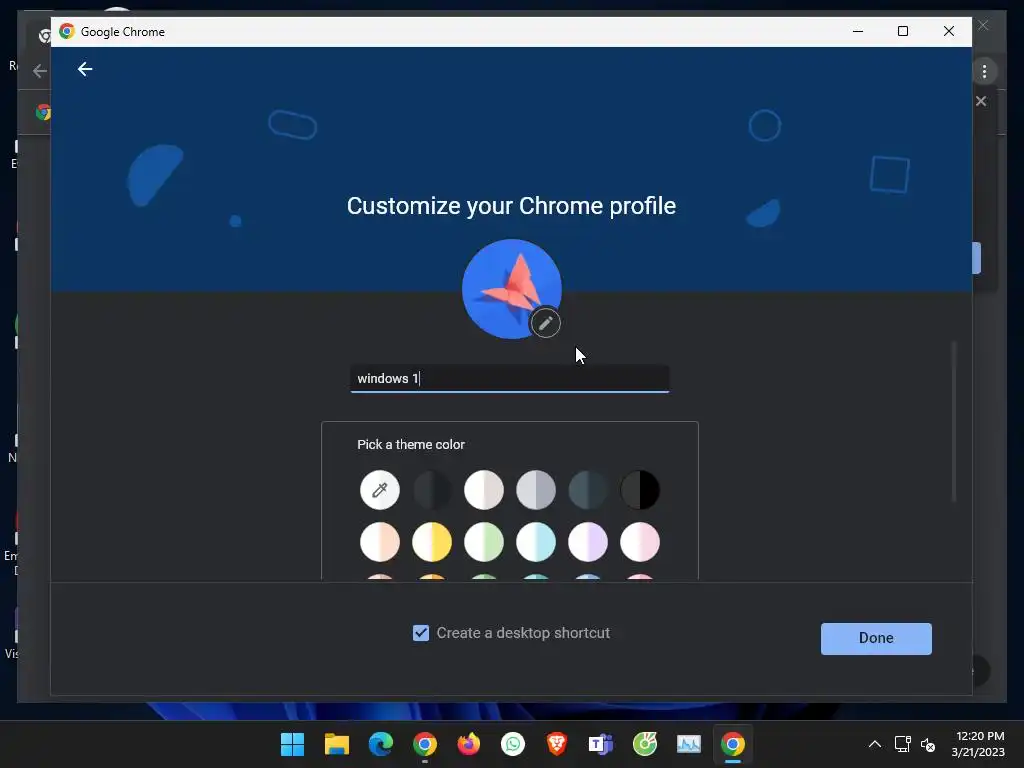The width and height of the screenshot is (1024, 768).
Task: Launch Brave browser from the taskbar
Action: (x=557, y=744)
